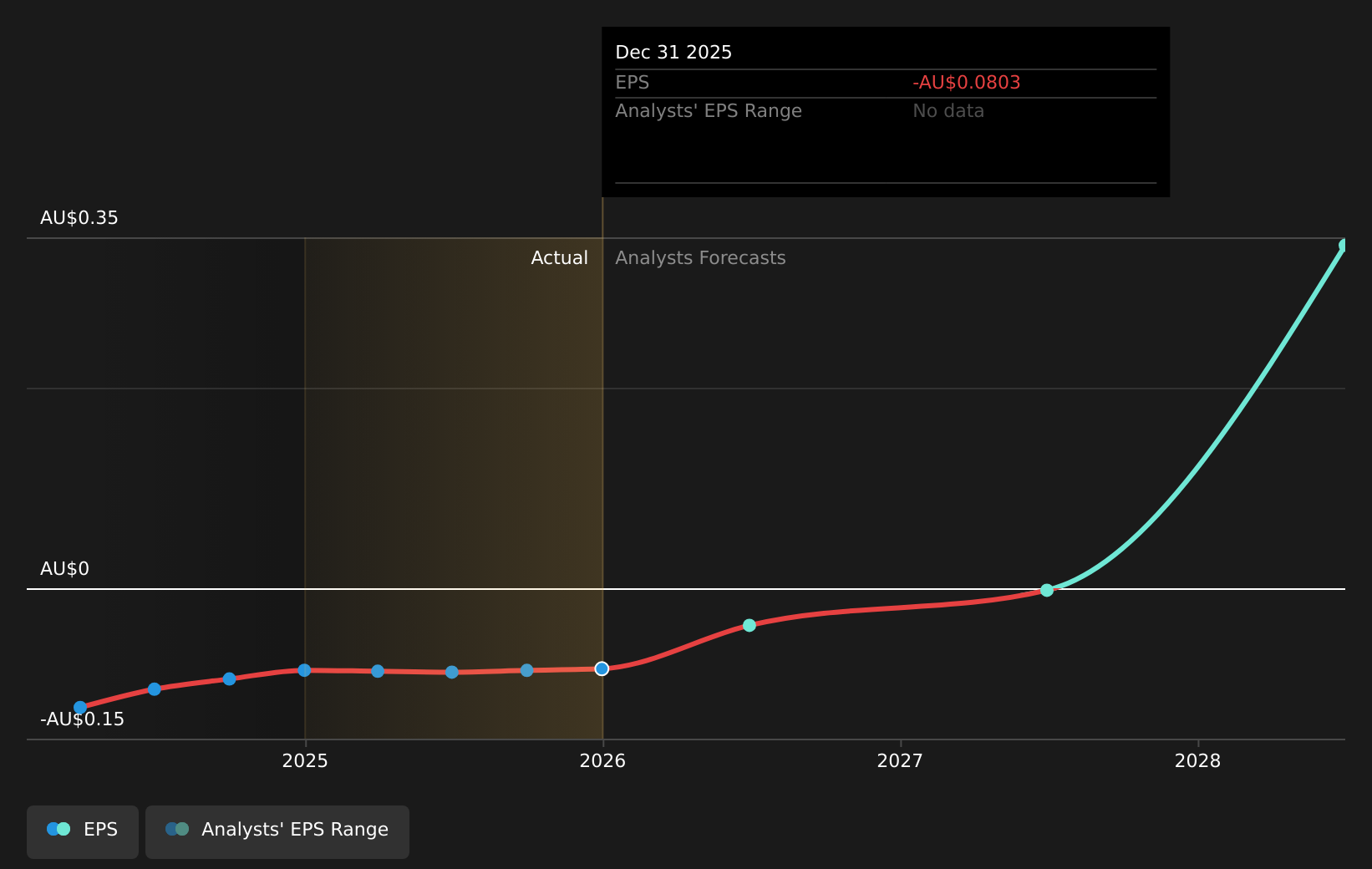Toggle the Analysts' EPS Range legend button
The width and height of the screenshot is (1372, 869).
tap(277, 831)
